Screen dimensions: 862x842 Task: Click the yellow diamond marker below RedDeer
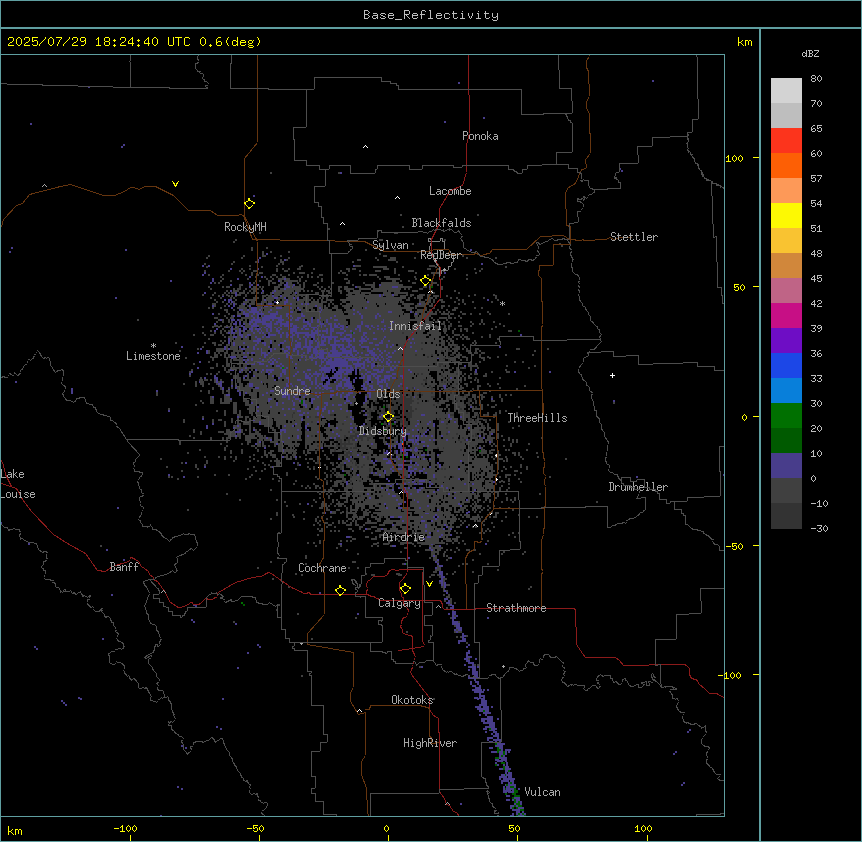pyautogui.click(x=426, y=281)
